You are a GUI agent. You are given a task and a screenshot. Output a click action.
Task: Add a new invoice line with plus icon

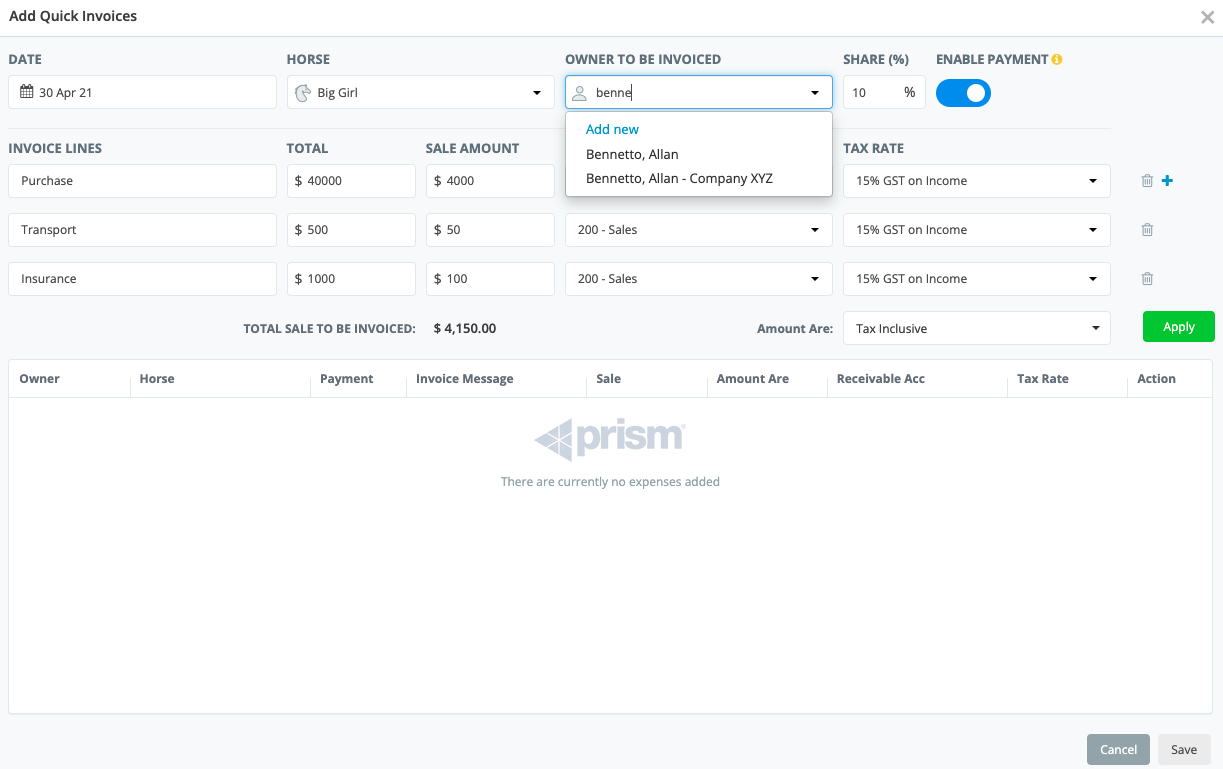[1167, 181]
